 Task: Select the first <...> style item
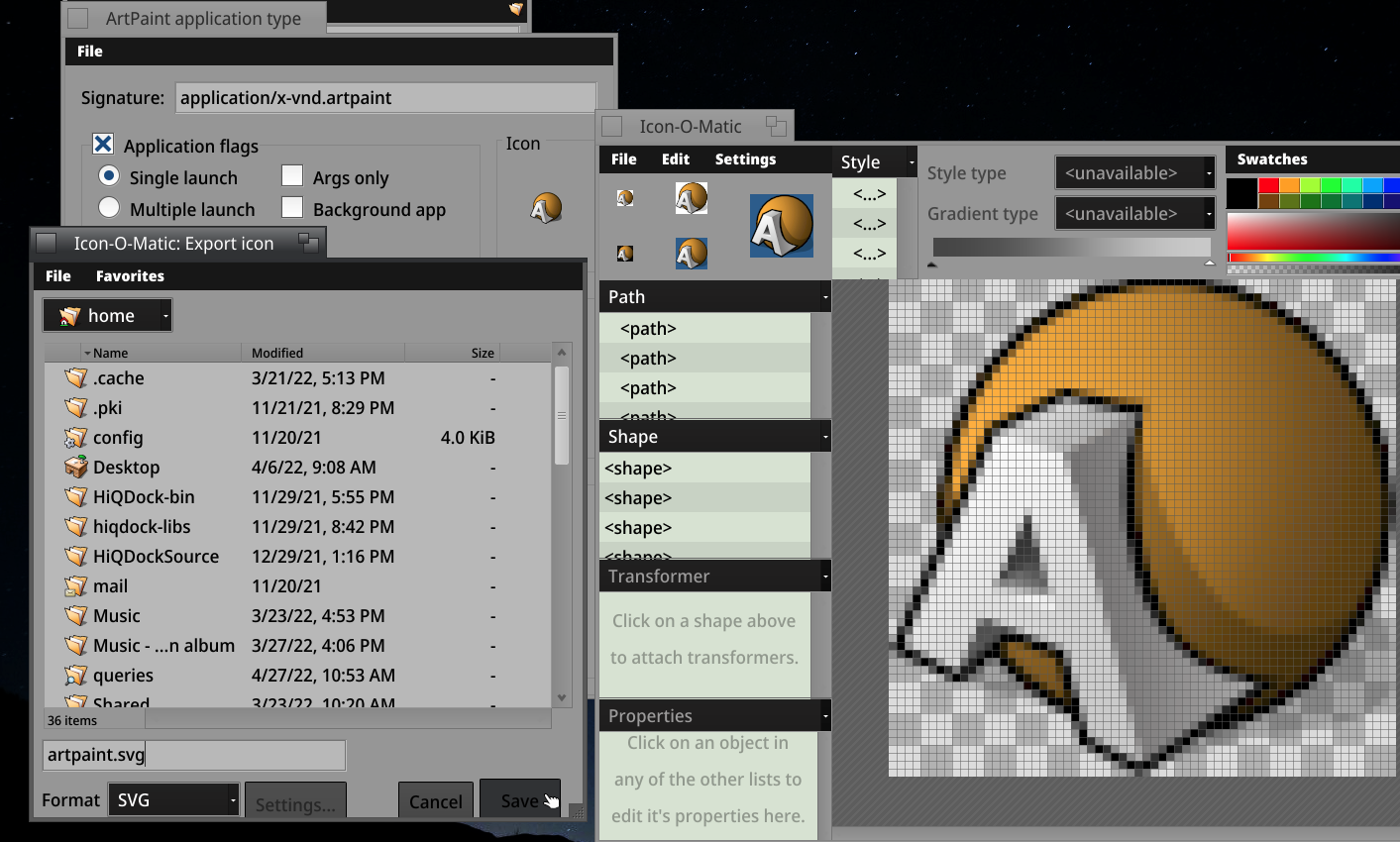865,194
